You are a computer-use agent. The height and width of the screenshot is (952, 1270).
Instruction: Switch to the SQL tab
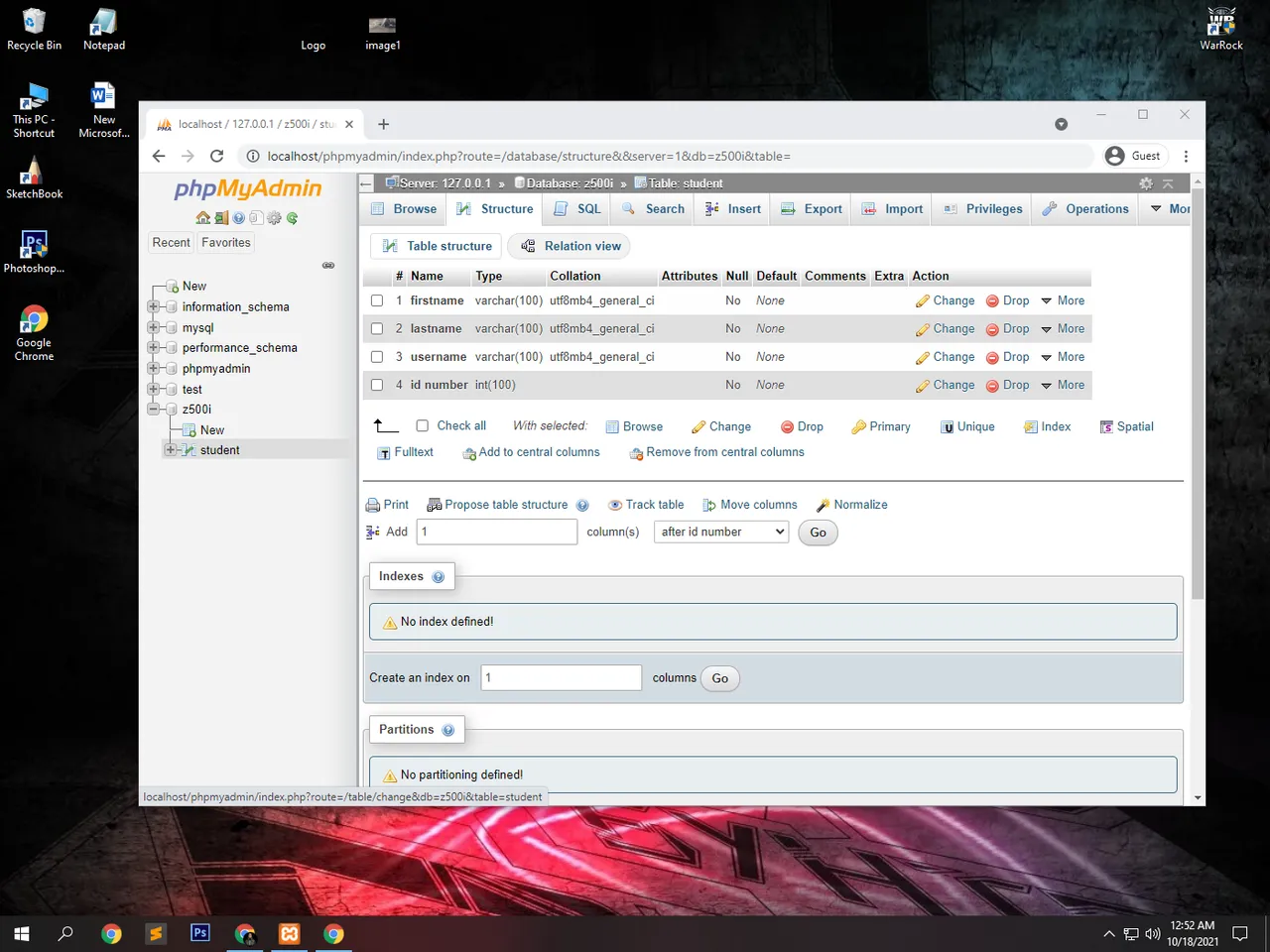point(577,209)
